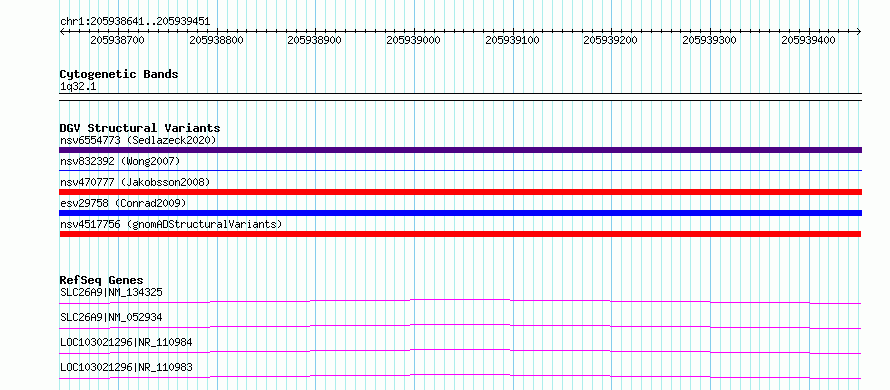890x390 pixels.
Task: Click the thin blue nsv832392 variant line
Action: tap(460, 170)
